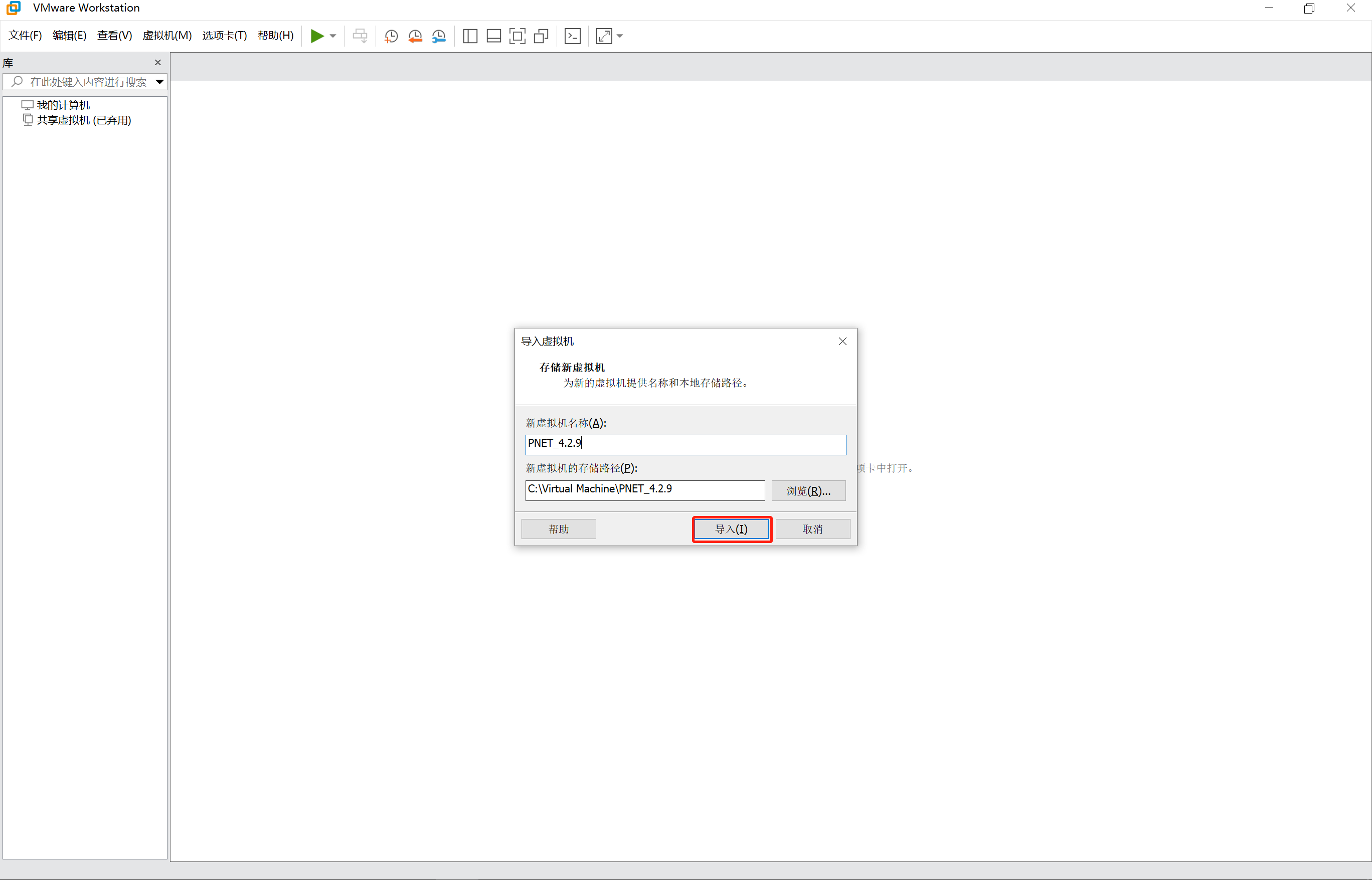Open the 编辑(E) menu
The width and height of the screenshot is (1372, 880).
[69, 36]
